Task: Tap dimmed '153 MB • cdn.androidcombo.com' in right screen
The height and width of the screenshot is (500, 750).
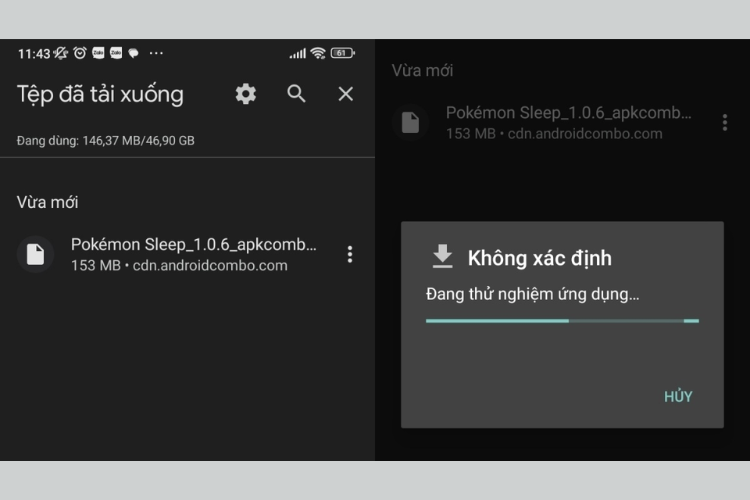Action: pyautogui.click(x=554, y=133)
